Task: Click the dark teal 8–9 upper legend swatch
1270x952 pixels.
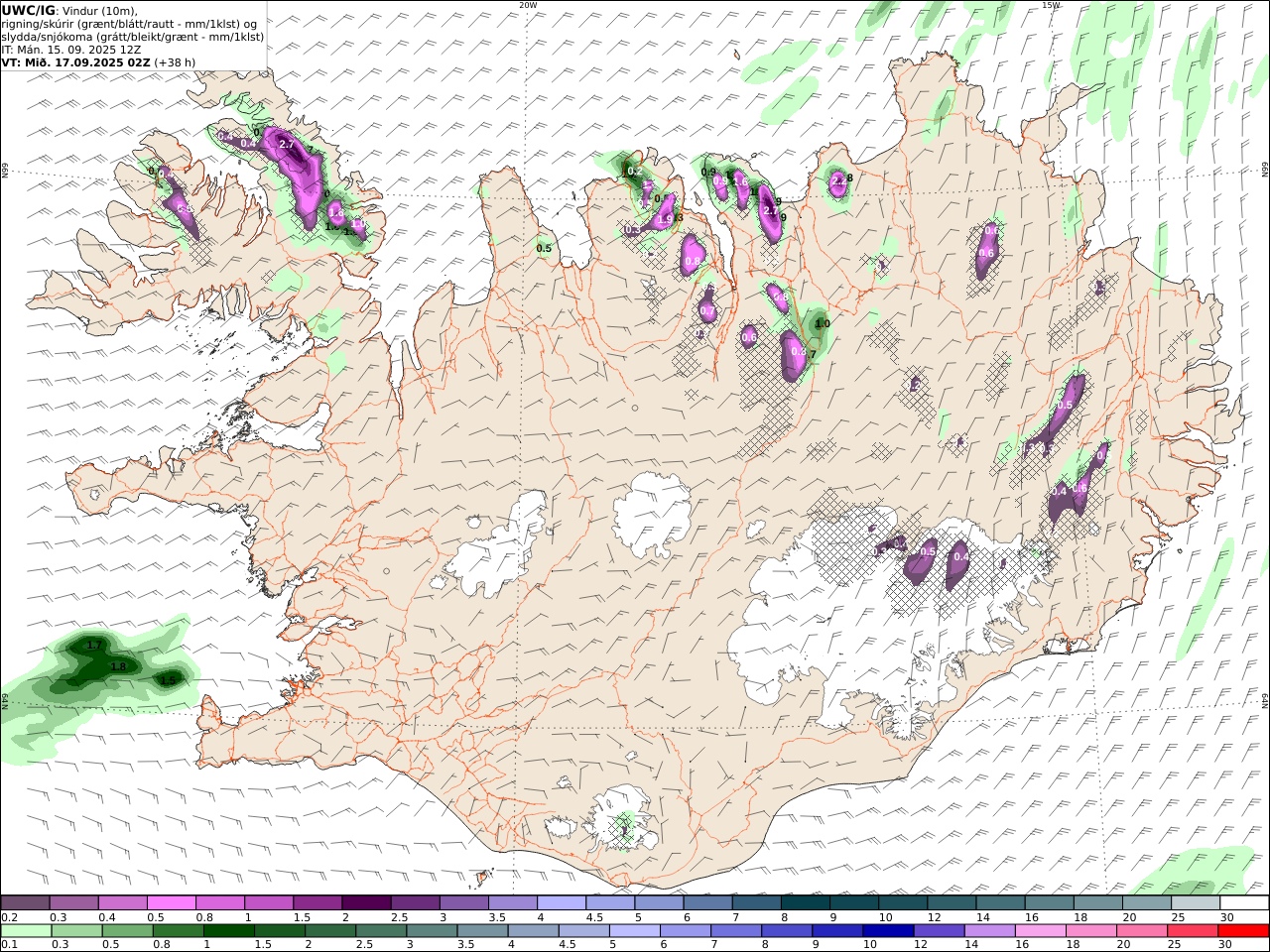Action: (804, 902)
